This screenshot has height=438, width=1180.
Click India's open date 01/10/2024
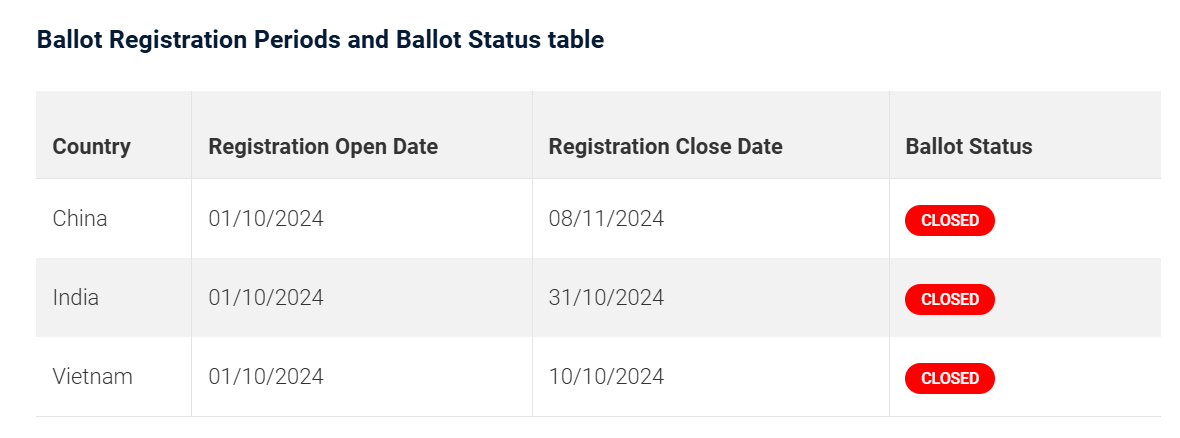coord(266,298)
